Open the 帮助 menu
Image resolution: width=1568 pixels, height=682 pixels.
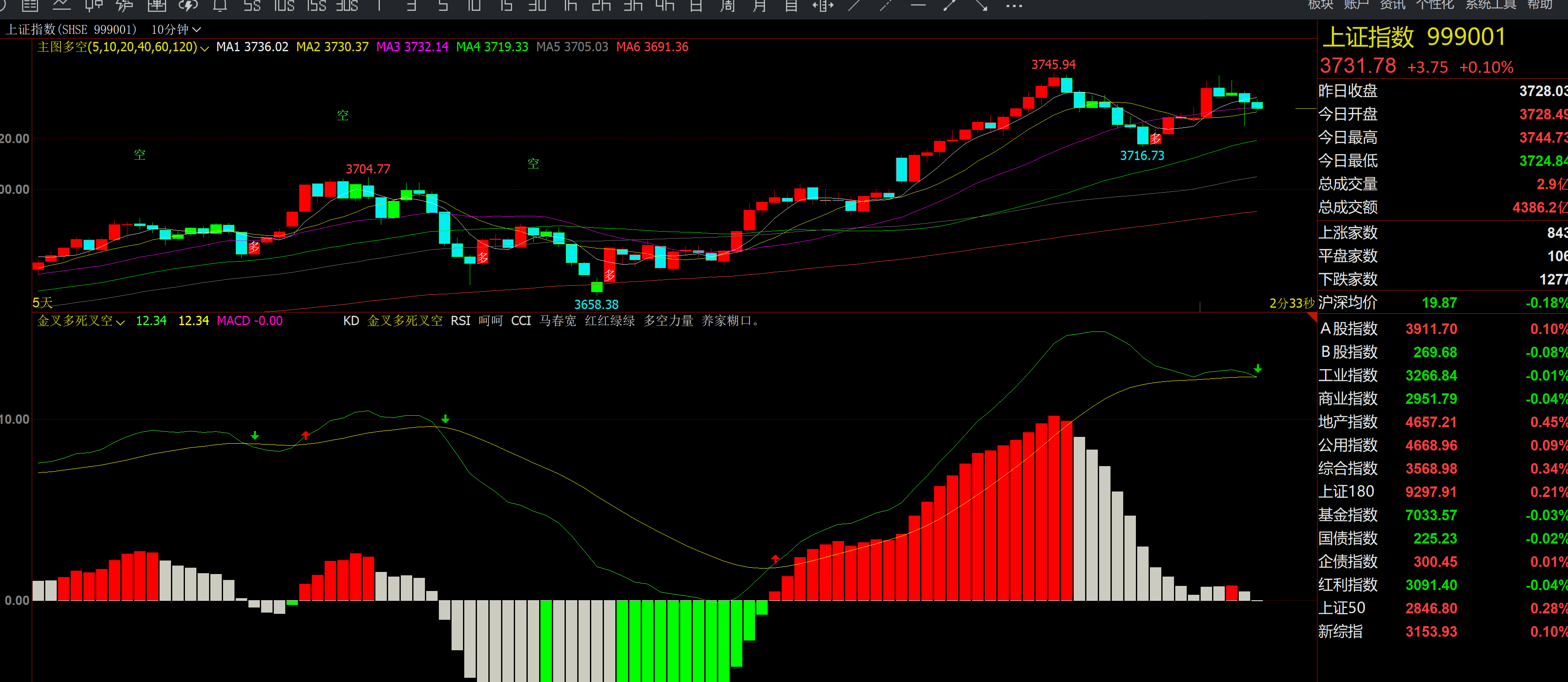[x=1540, y=5]
